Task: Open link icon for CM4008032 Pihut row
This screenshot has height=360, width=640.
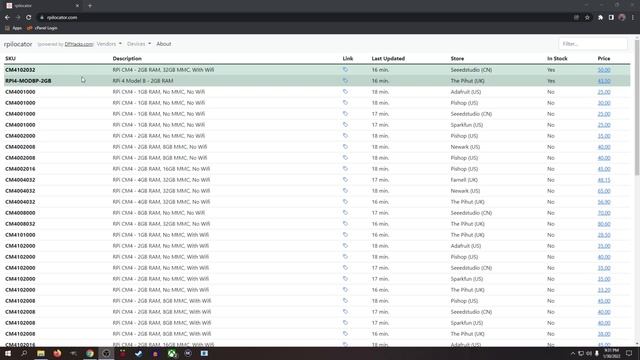Action: (345, 224)
